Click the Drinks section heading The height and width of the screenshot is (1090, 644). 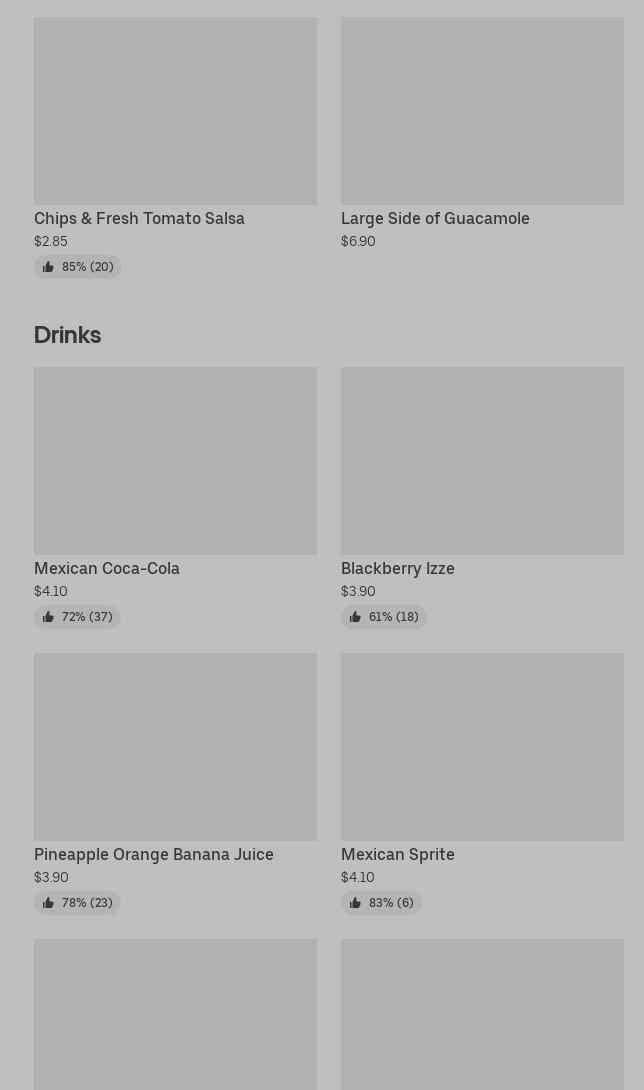coord(67,335)
